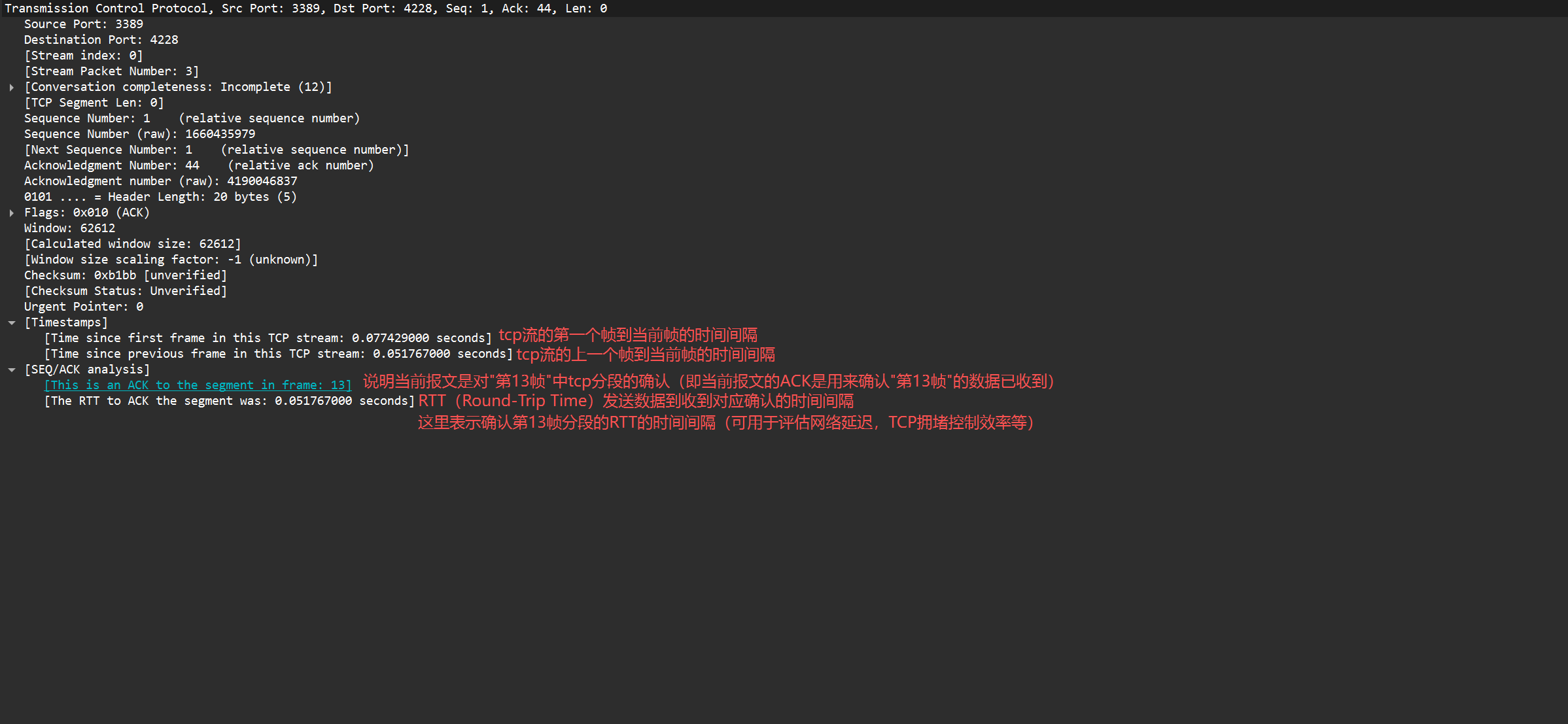Screen dimensions: 1568x724
Task: Select the TCP Segment Len row
Action: (94, 103)
